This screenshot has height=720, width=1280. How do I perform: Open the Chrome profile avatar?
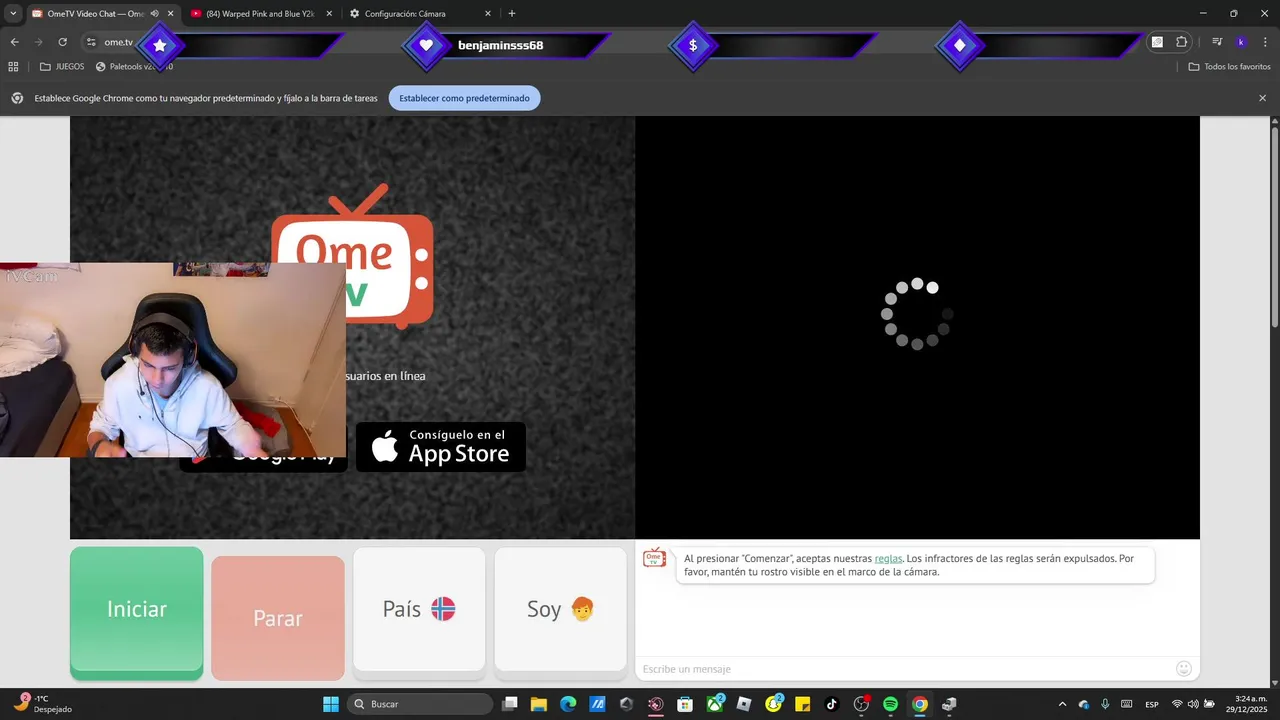pos(1241,42)
